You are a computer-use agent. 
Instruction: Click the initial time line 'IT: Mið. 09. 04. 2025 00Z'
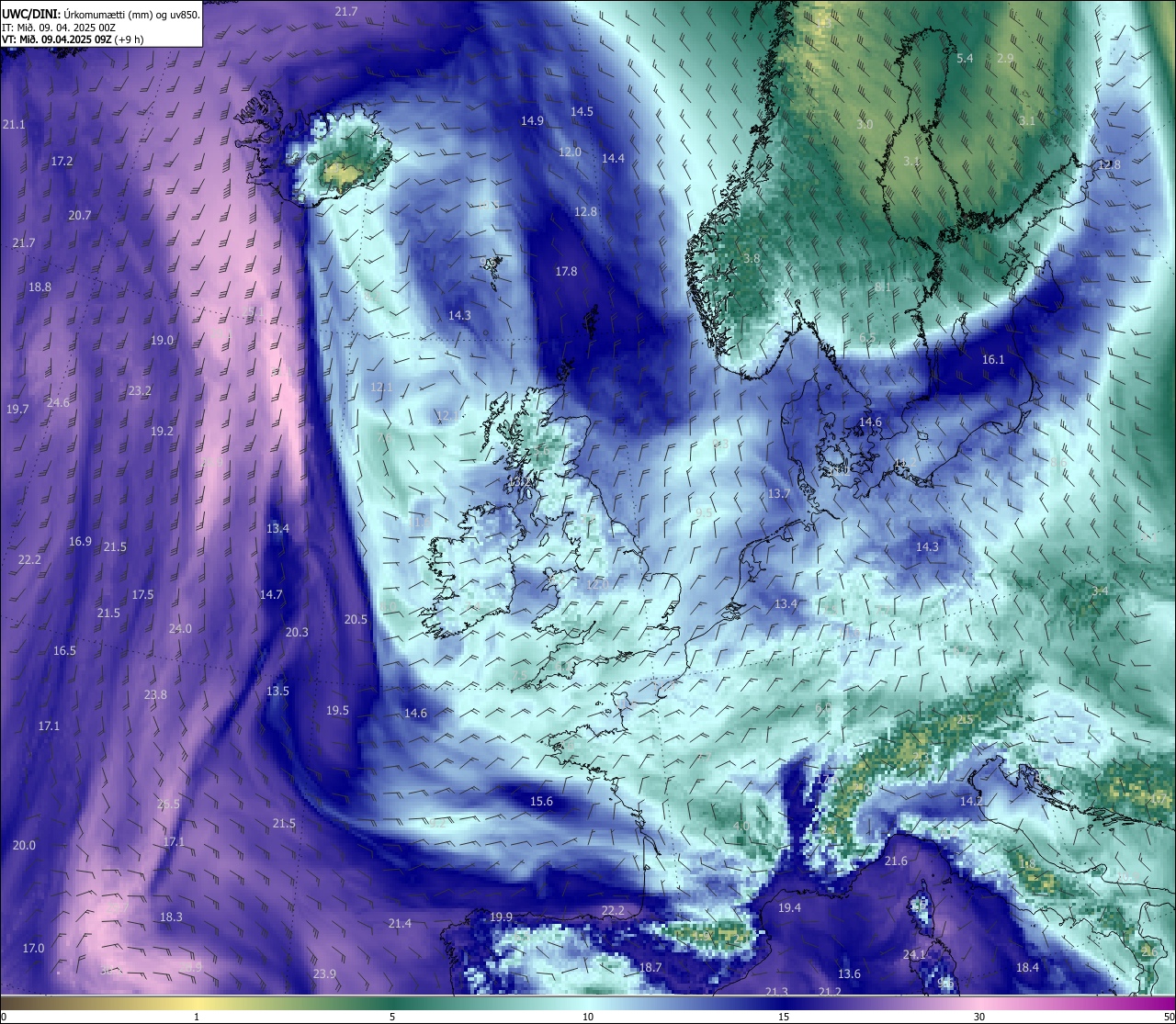[58, 28]
